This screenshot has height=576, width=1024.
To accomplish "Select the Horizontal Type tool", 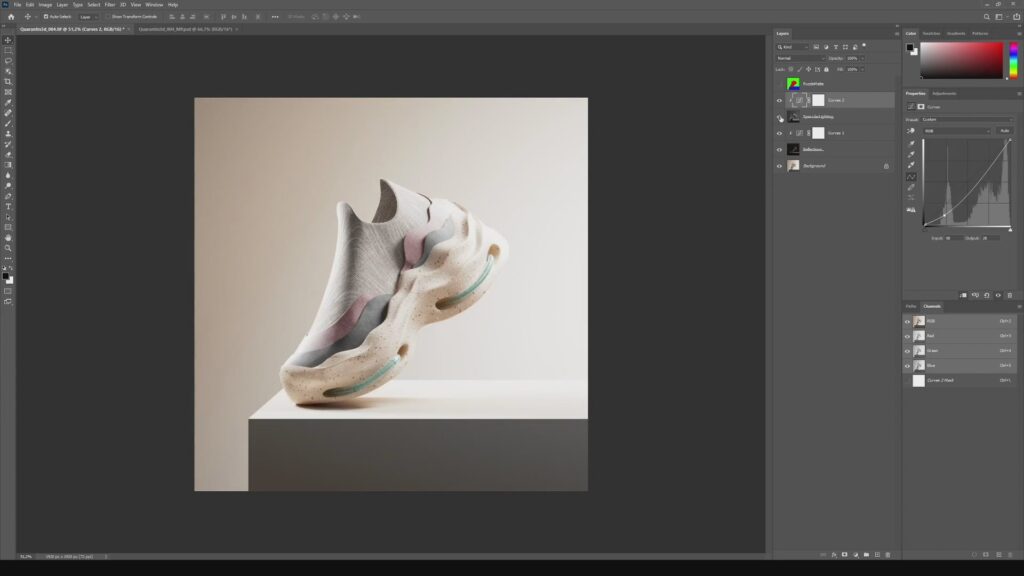I will tap(8, 206).
